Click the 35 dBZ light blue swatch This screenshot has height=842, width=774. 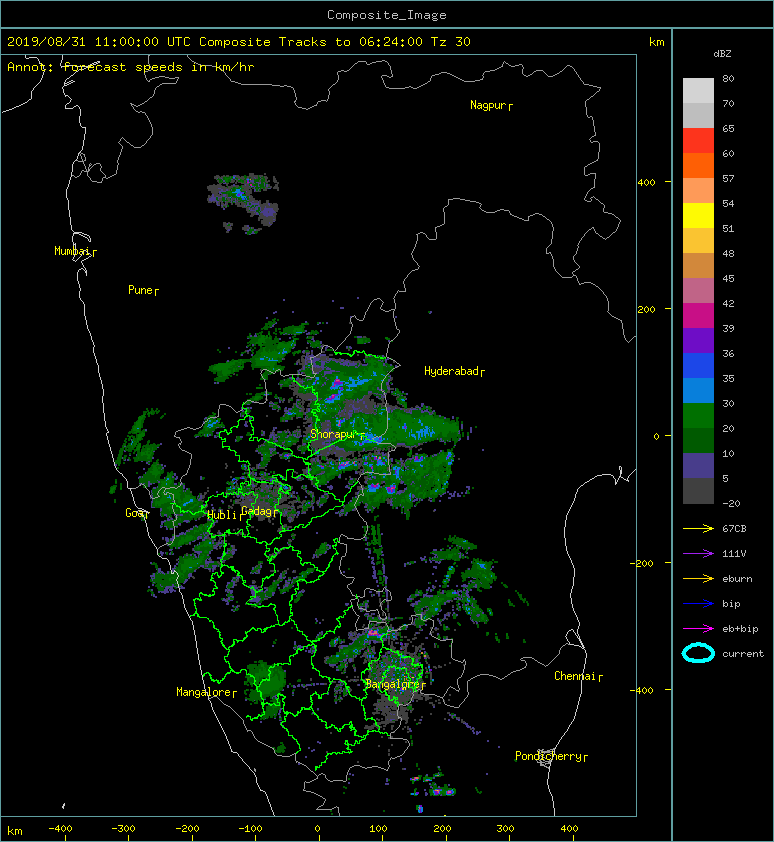click(x=698, y=390)
